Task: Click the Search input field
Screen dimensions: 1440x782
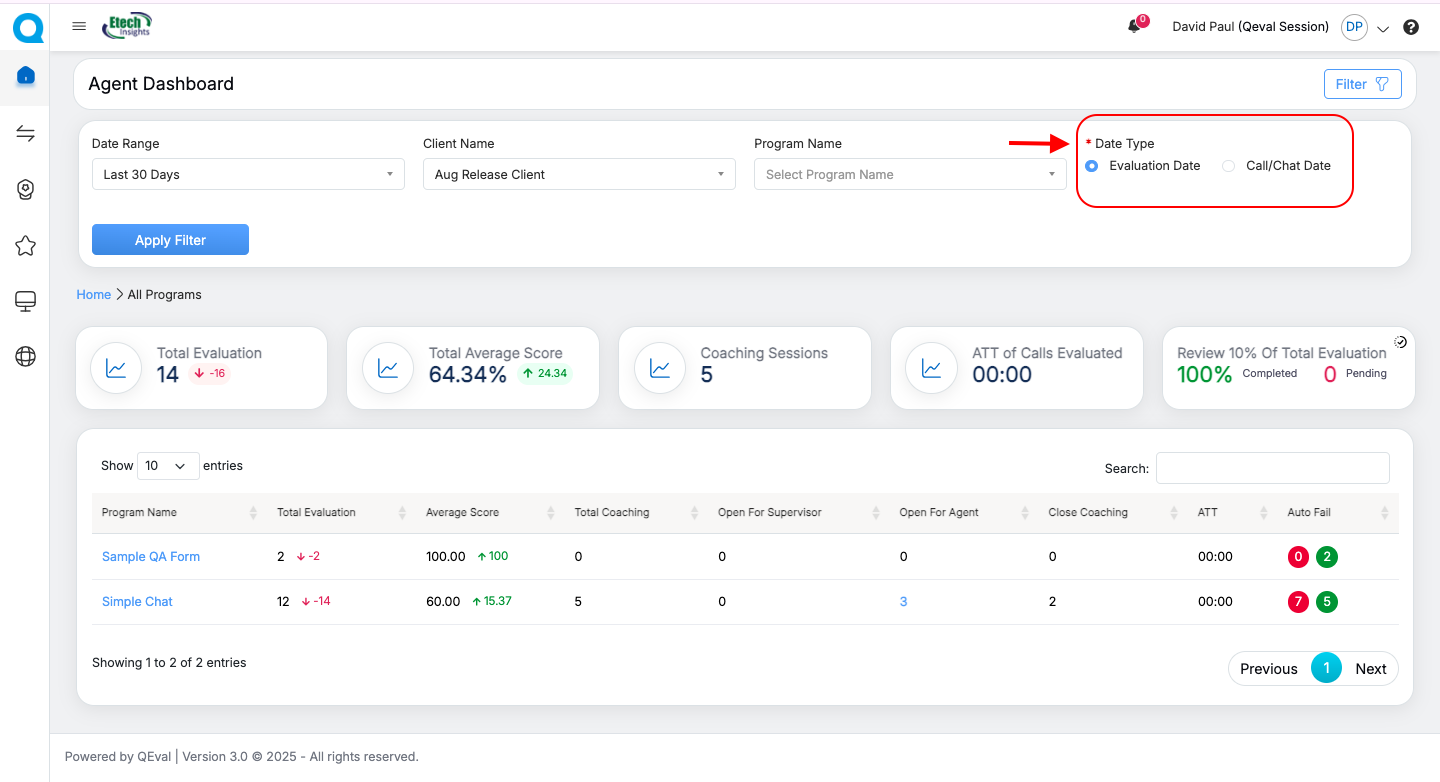Action: [1272, 468]
